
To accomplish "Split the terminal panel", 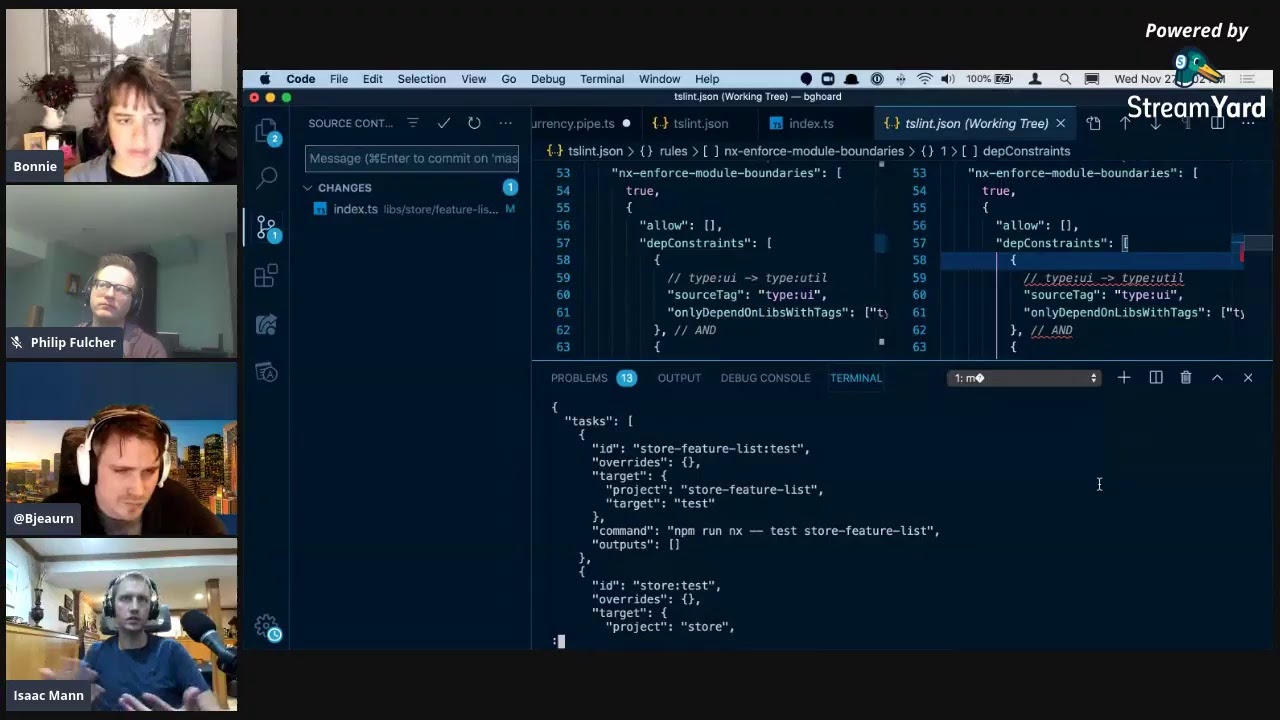I will pos(1156,377).
